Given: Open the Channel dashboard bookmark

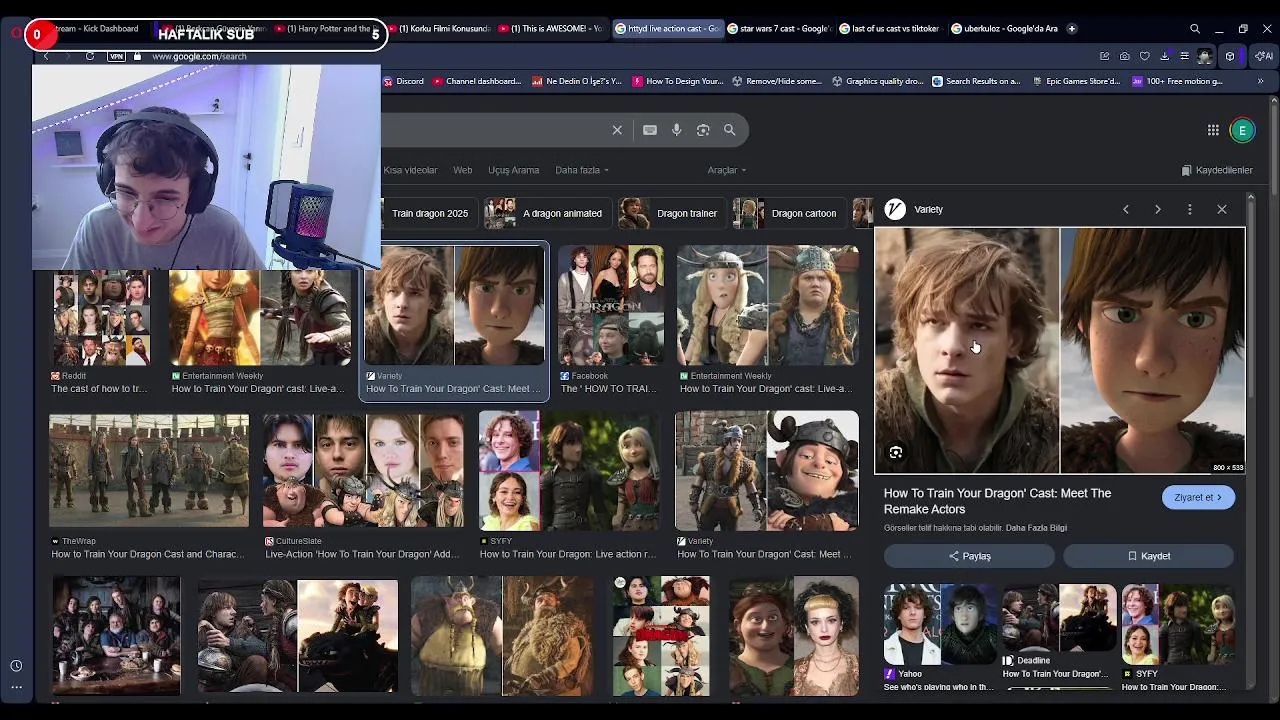Looking at the screenshot, I should pyautogui.click(x=477, y=81).
